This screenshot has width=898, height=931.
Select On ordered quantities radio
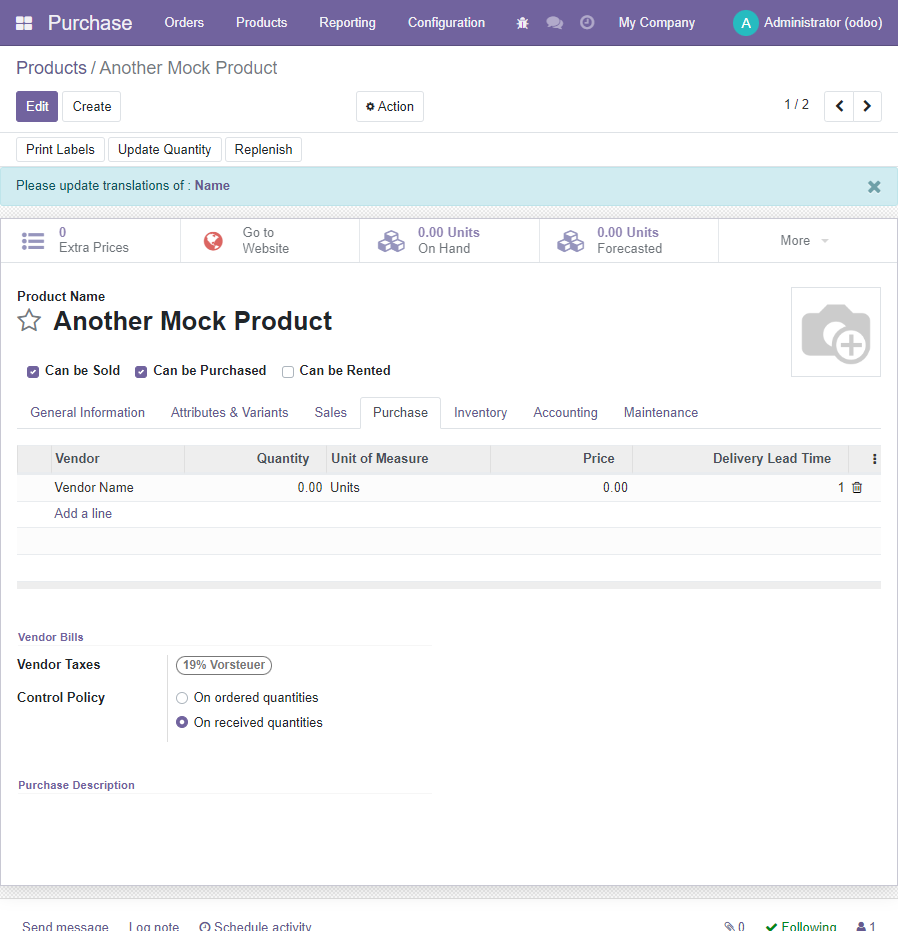pos(182,698)
